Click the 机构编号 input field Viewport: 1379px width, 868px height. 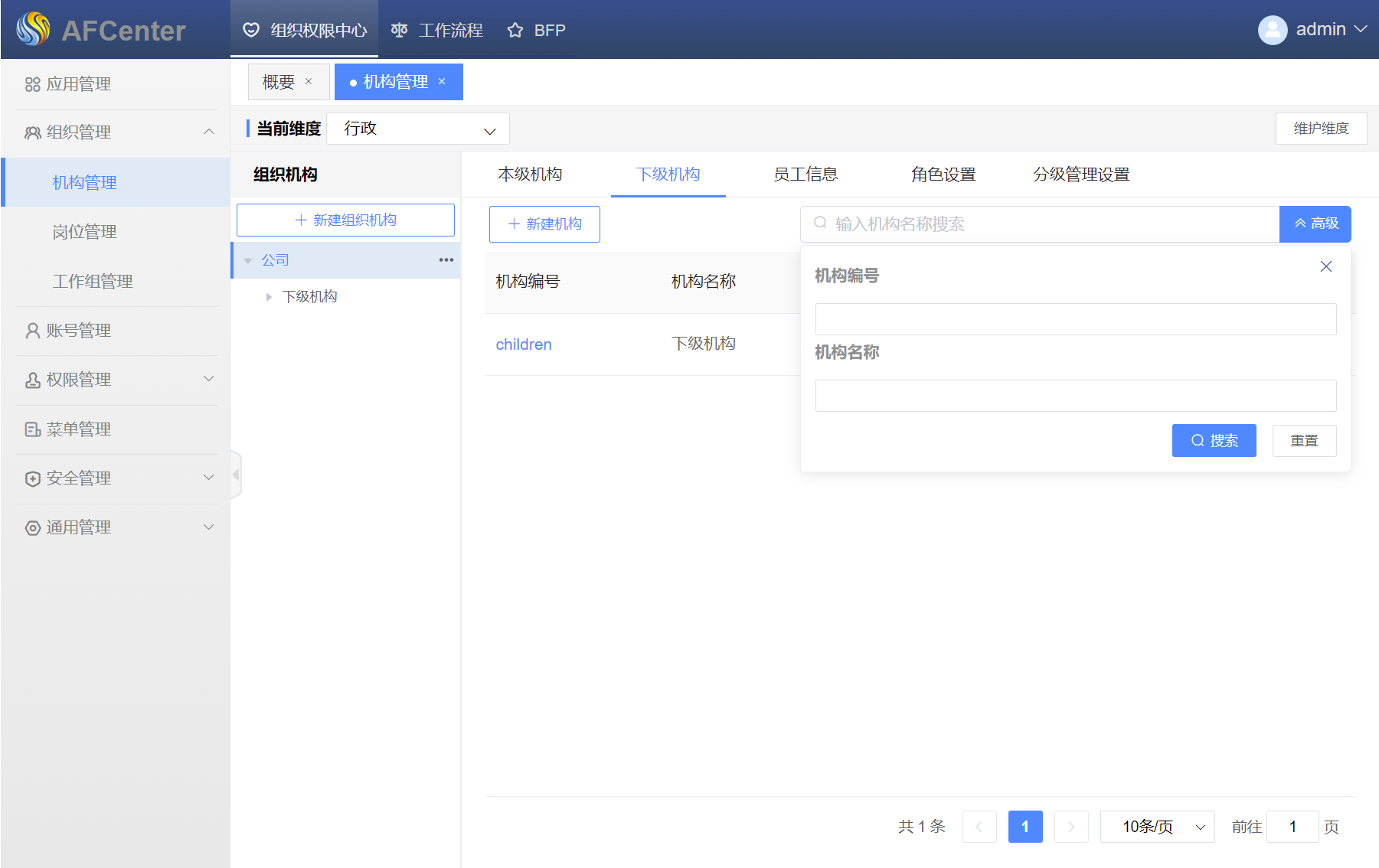(x=1075, y=319)
